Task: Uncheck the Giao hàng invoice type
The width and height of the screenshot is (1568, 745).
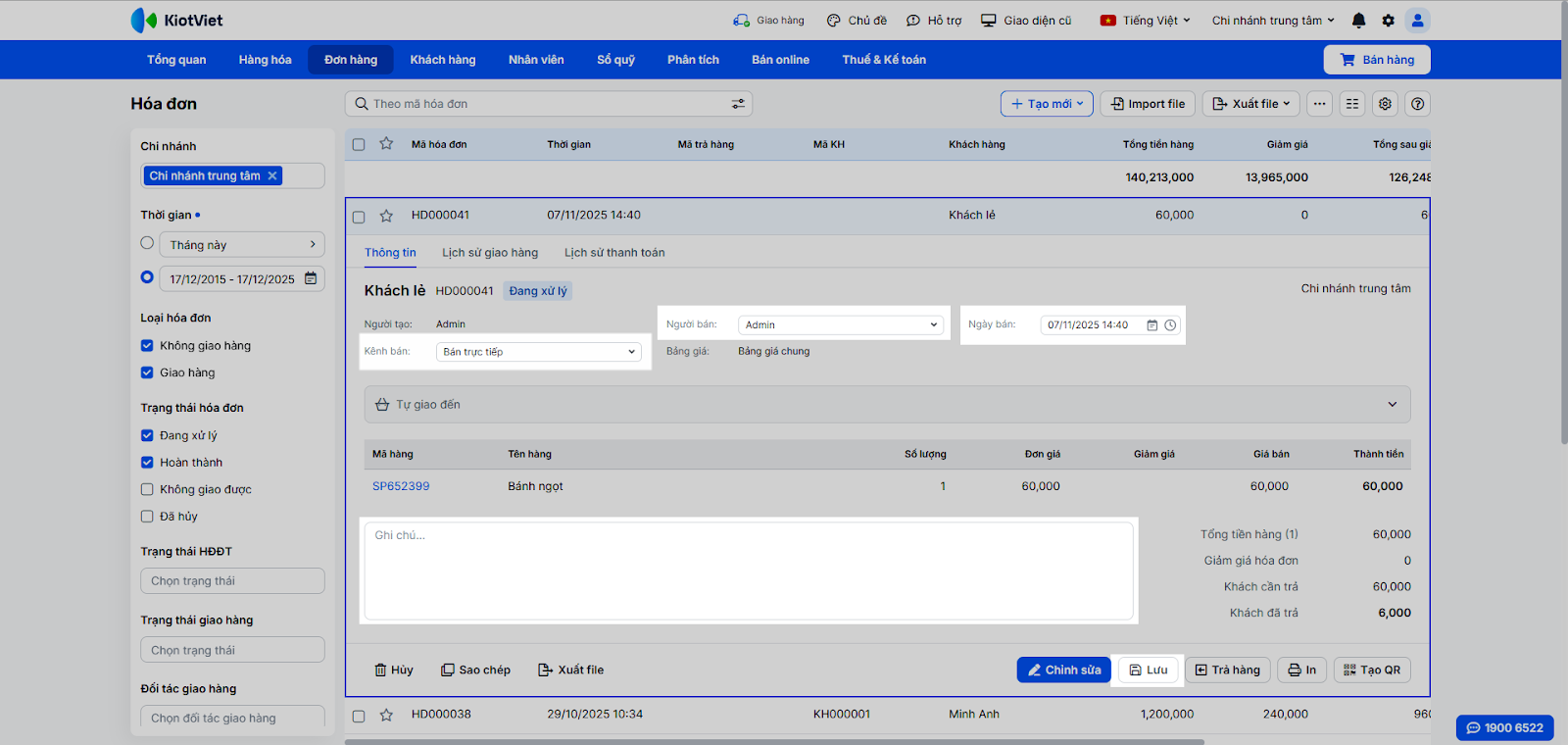Action: 147,372
